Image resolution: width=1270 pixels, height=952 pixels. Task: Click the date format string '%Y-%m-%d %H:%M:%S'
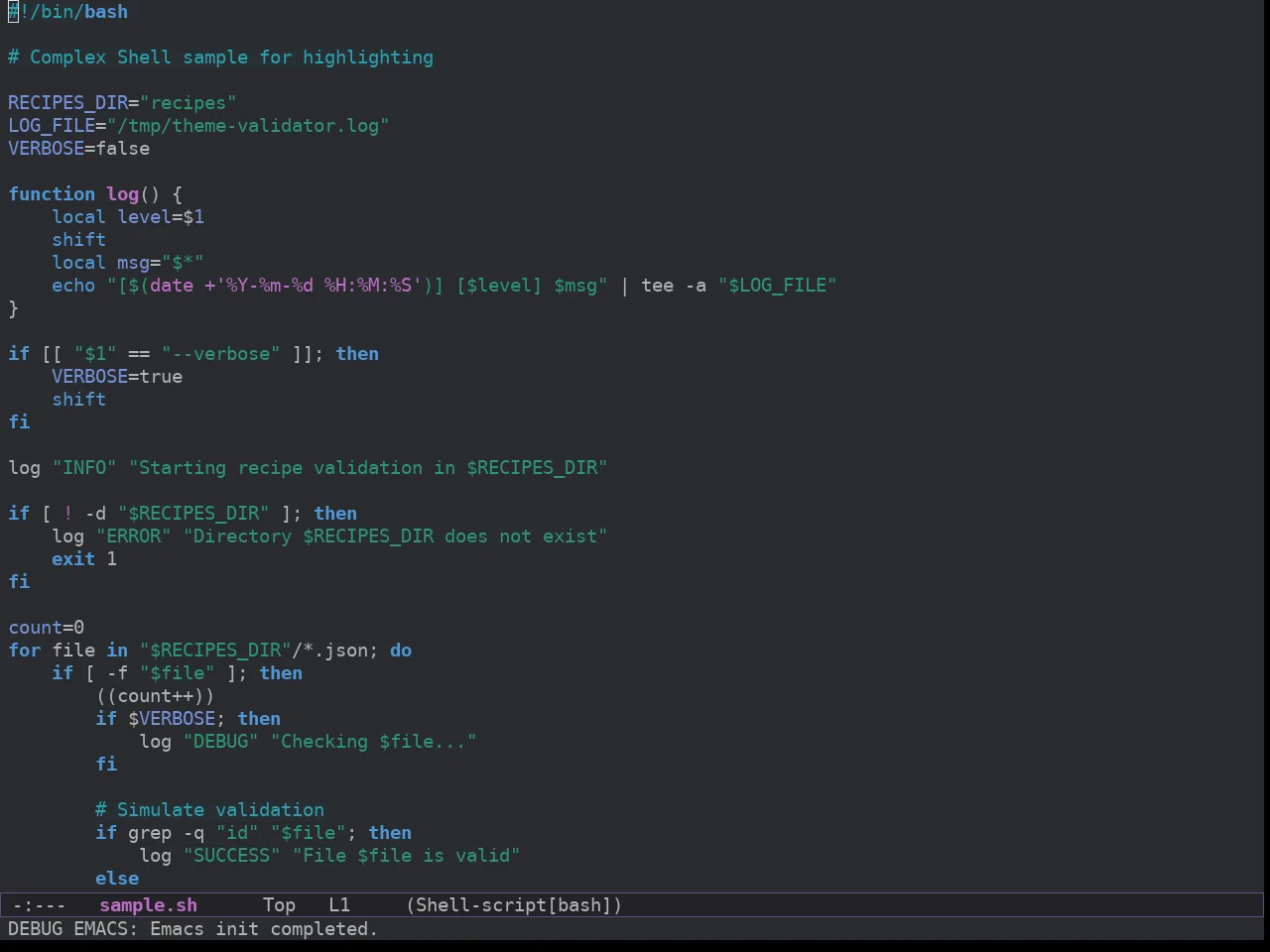(318, 286)
